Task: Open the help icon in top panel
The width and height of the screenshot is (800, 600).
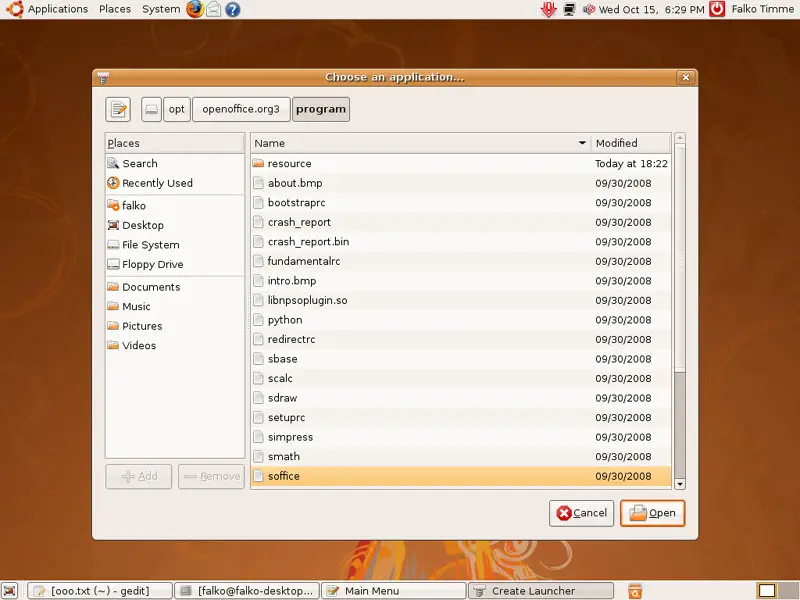Action: 232,9
